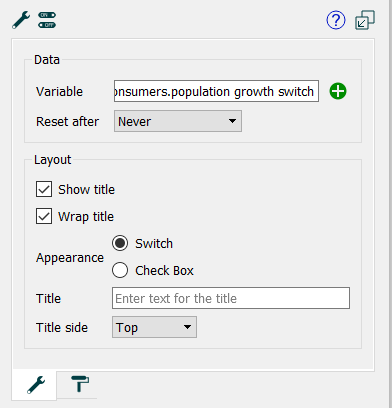Pop out the panel with the undock icon
Viewport: 392px width, 408px height.
tap(365, 20)
